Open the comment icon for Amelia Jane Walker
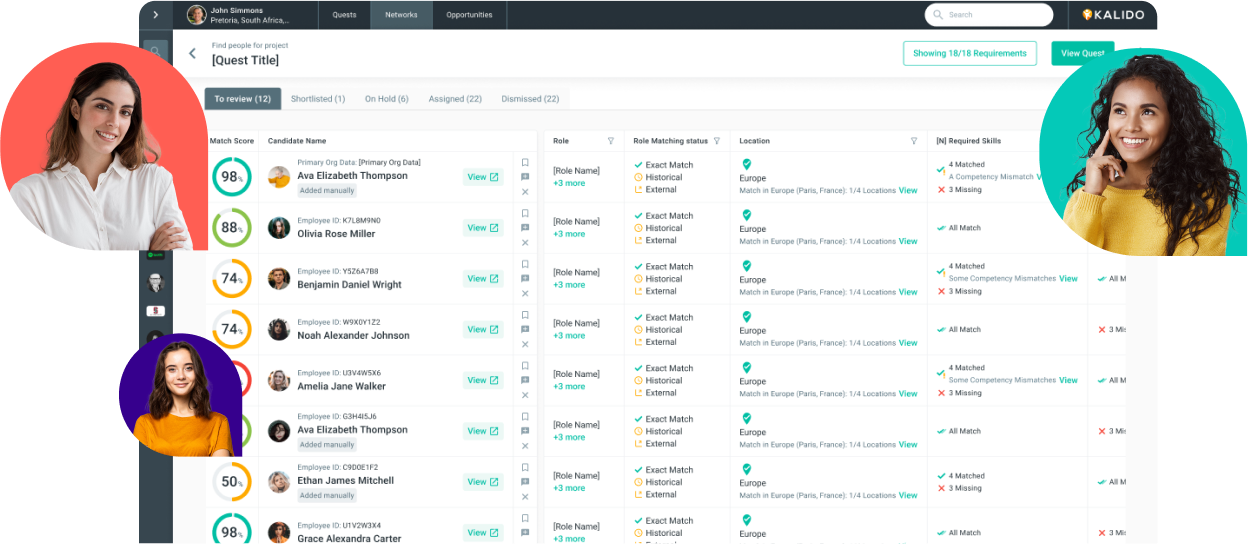1248x544 pixels. (x=525, y=380)
